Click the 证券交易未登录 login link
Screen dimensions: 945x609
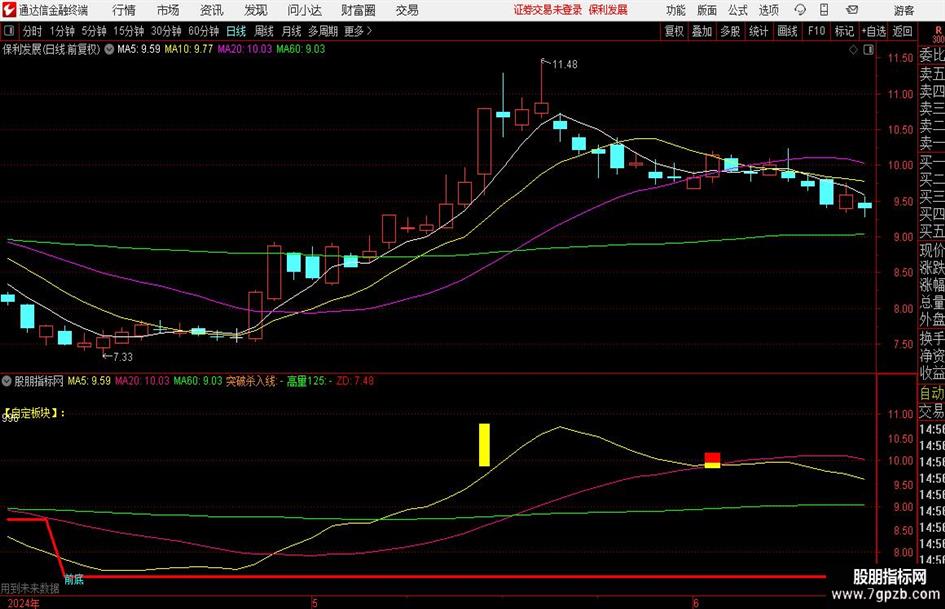pyautogui.click(x=548, y=10)
